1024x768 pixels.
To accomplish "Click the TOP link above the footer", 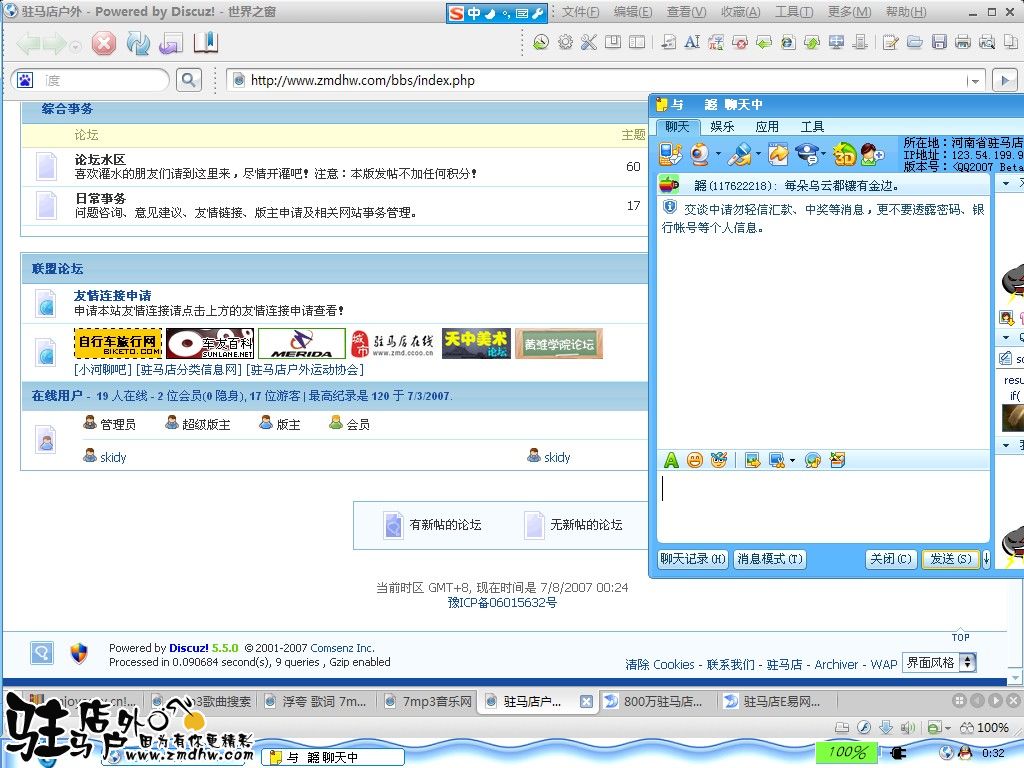I will click(960, 637).
